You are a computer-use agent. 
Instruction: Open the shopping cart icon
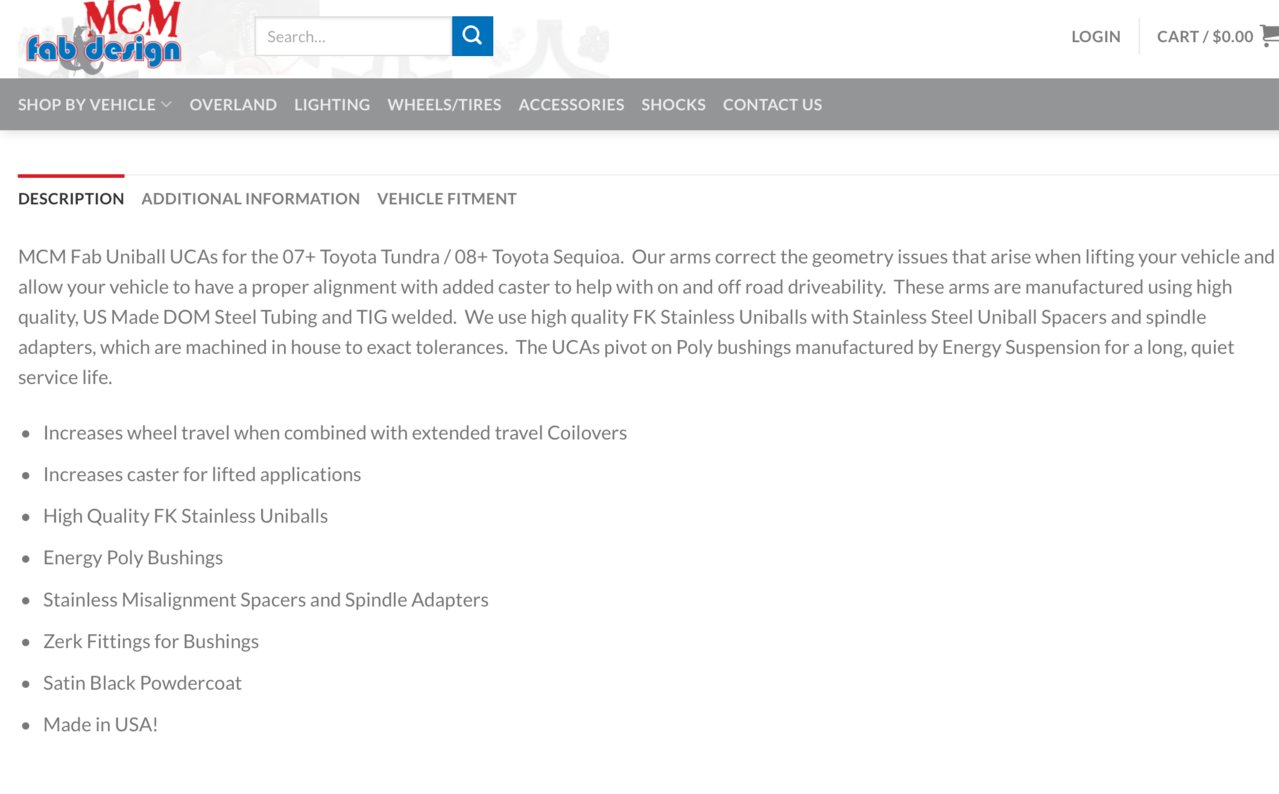coord(1270,36)
